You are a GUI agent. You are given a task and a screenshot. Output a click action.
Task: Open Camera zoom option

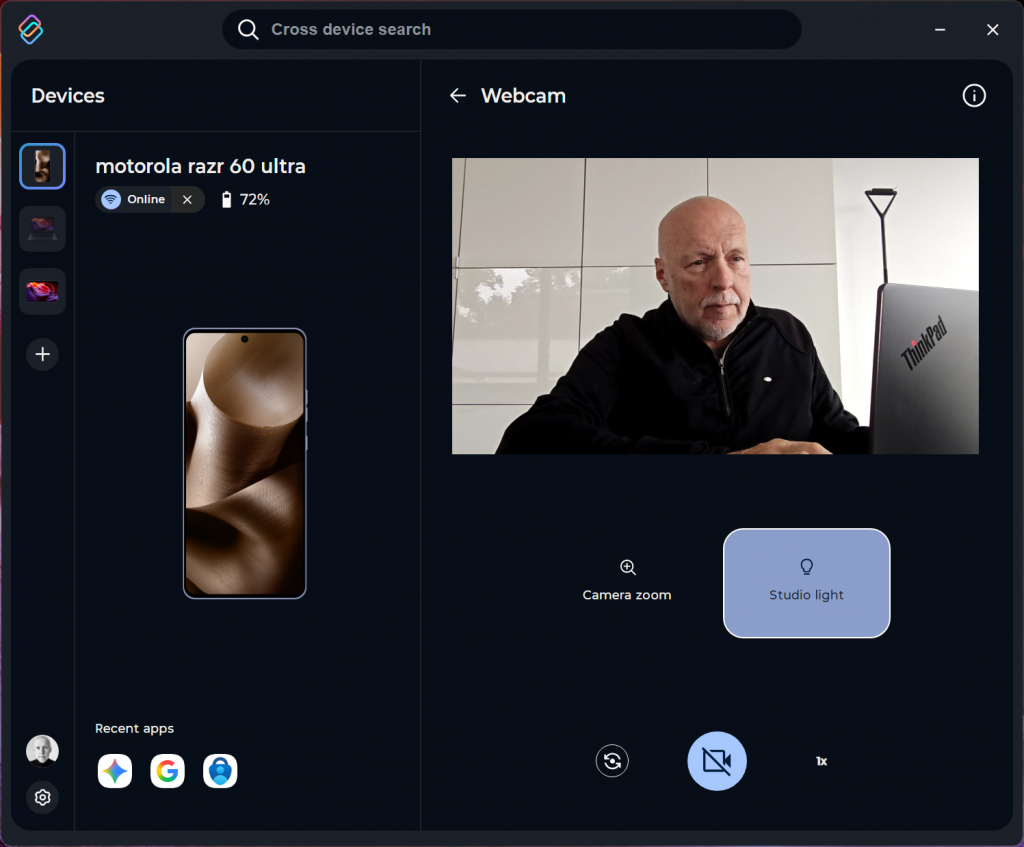pyautogui.click(x=627, y=581)
